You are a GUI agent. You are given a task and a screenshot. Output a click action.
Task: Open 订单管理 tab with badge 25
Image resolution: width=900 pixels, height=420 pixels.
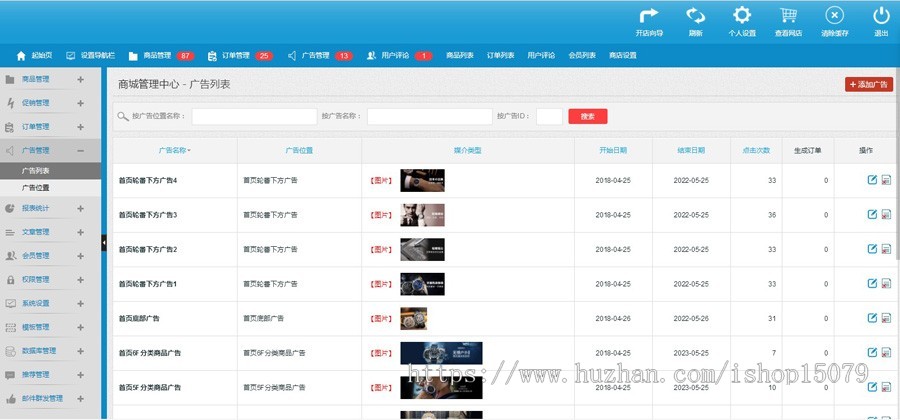coord(240,56)
